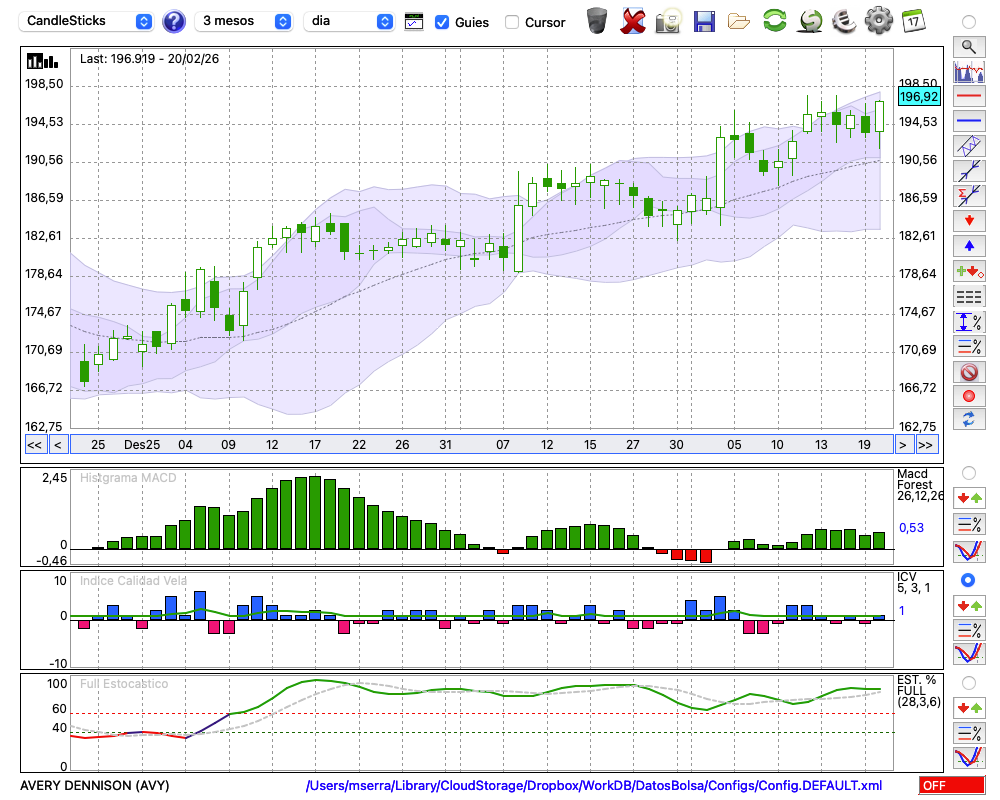Image resolution: width=1000 pixels, height=800 pixels.
Task: Click the green refresh arrows icon
Action: [774, 20]
